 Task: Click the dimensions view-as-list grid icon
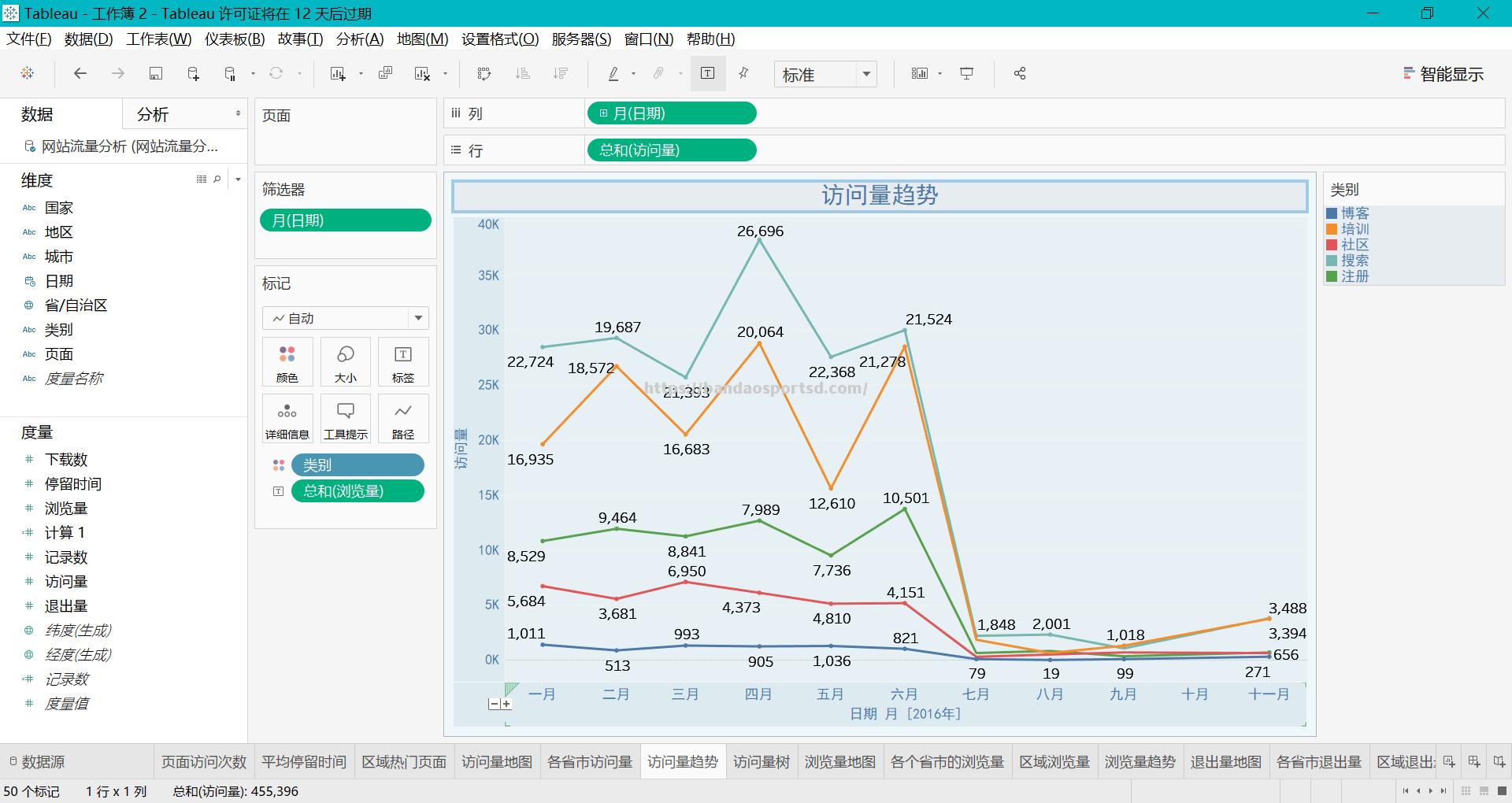(x=201, y=179)
